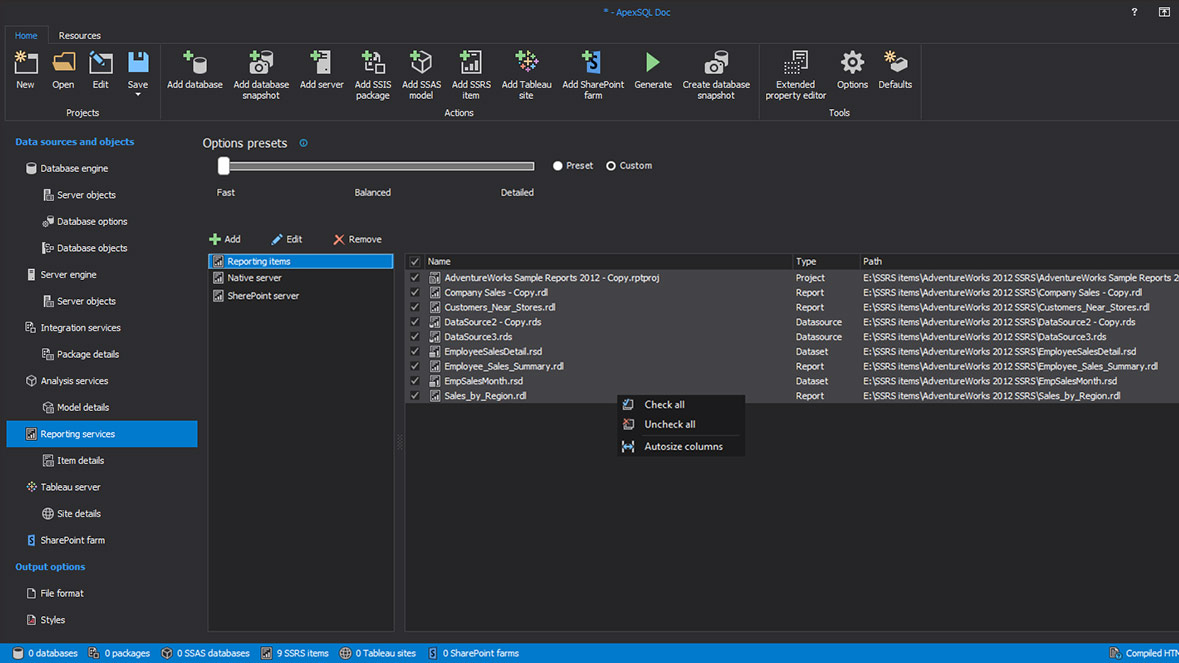Image resolution: width=1179 pixels, height=663 pixels.
Task: Uncheck Customers_Near_Stores.rdl checkbox
Action: click(414, 307)
